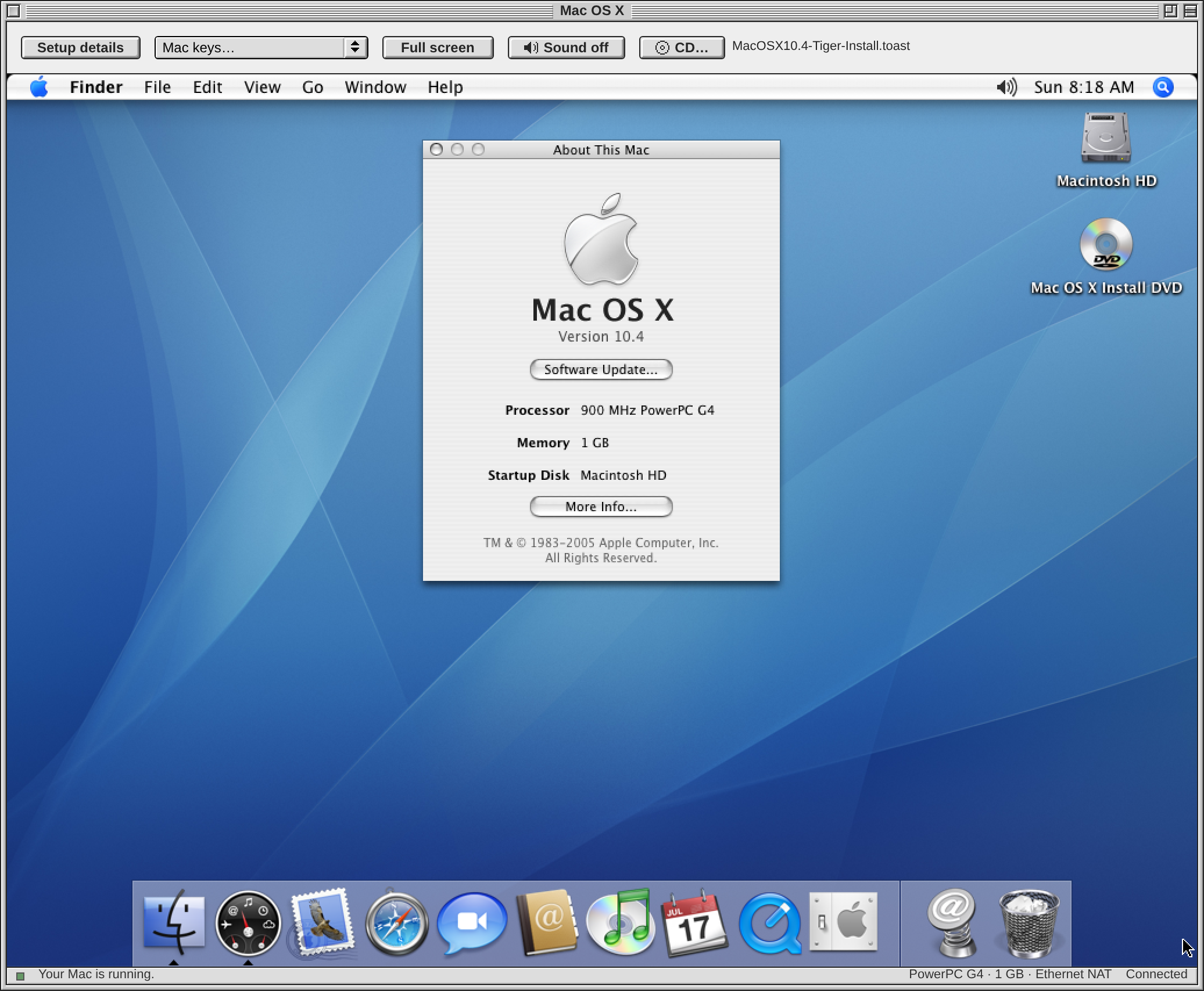
Task: Close the About This Mac window
Action: (436, 150)
